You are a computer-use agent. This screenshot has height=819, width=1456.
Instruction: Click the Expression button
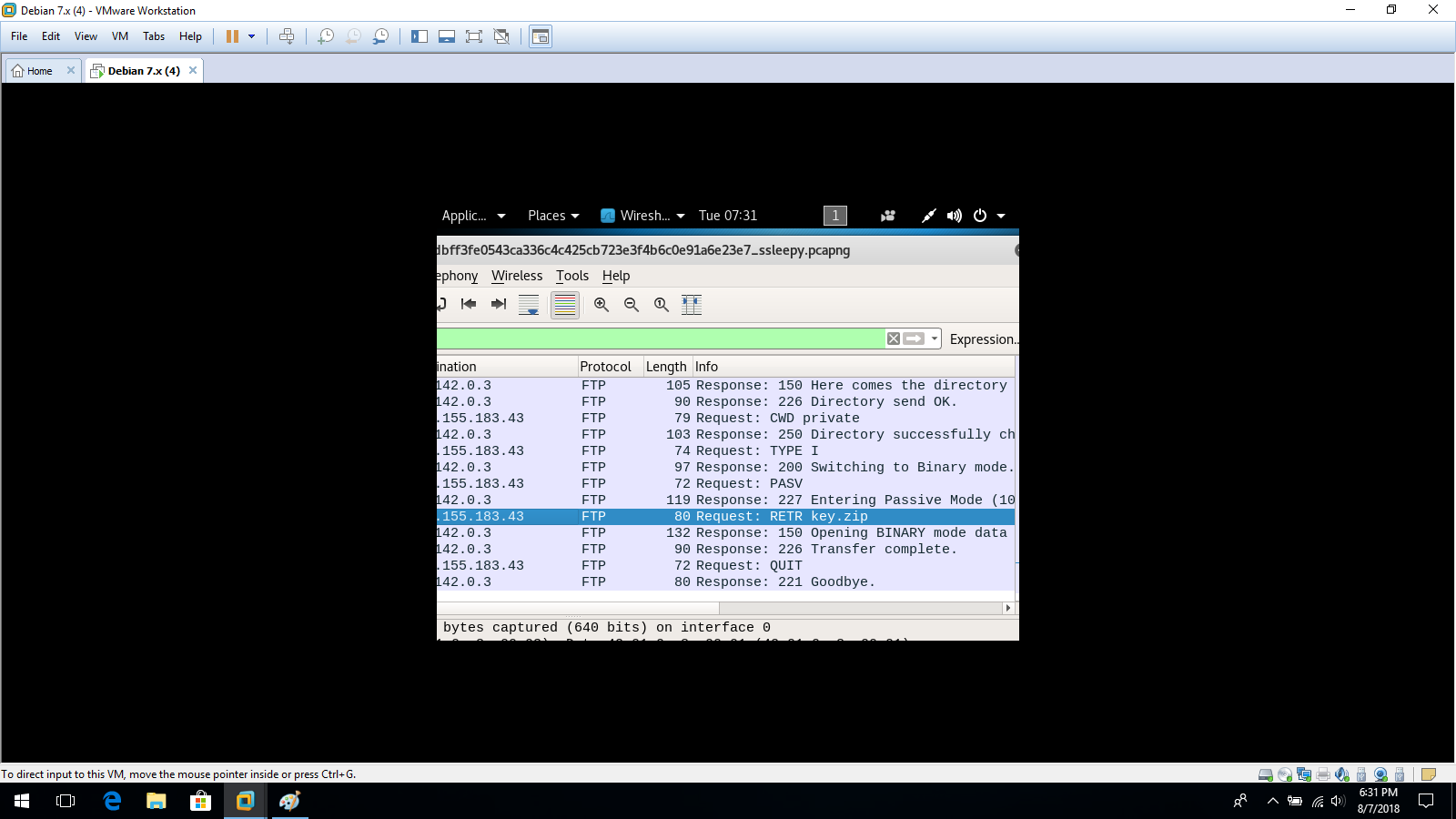983,339
